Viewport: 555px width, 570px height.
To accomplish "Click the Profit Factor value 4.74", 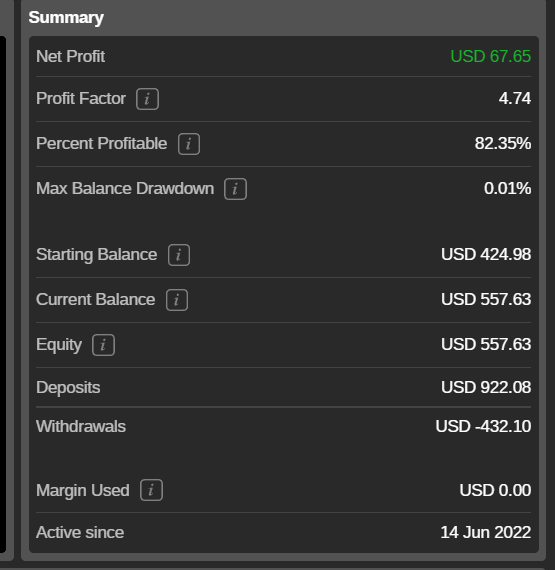I will 515,99.
